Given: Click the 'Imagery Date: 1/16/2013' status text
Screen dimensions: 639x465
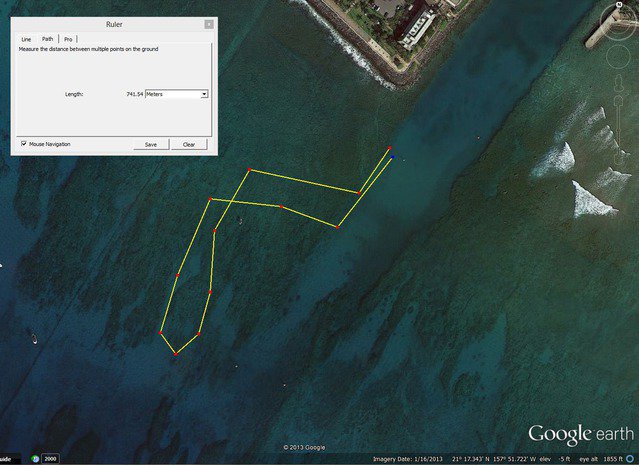Looking at the screenshot, I should [408, 459].
